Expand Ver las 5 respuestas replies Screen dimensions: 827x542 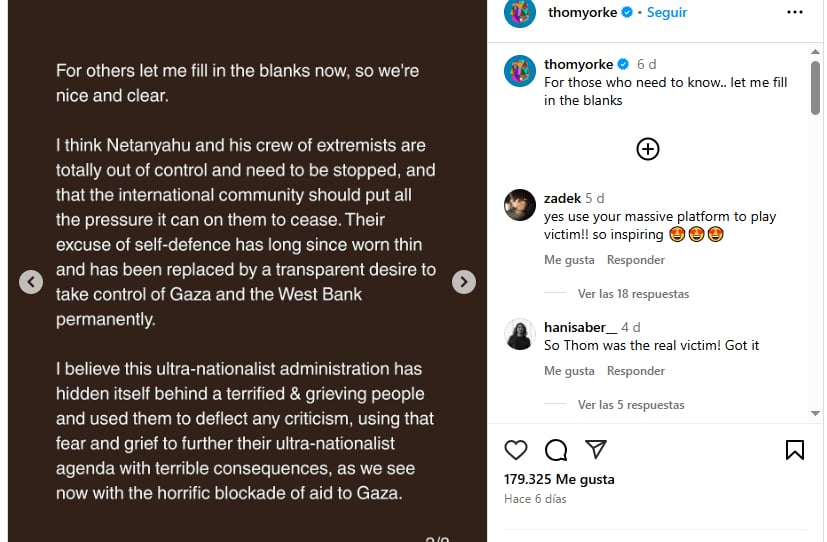(x=631, y=405)
